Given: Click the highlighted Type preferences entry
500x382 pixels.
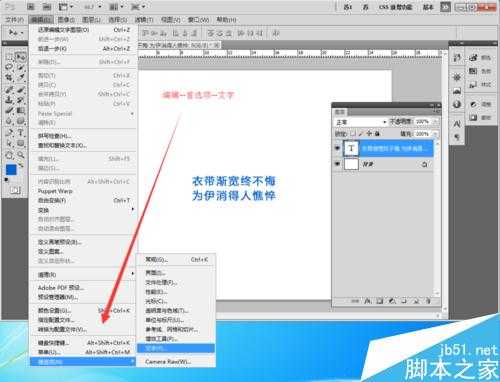Looking at the screenshot, I should [176, 348].
